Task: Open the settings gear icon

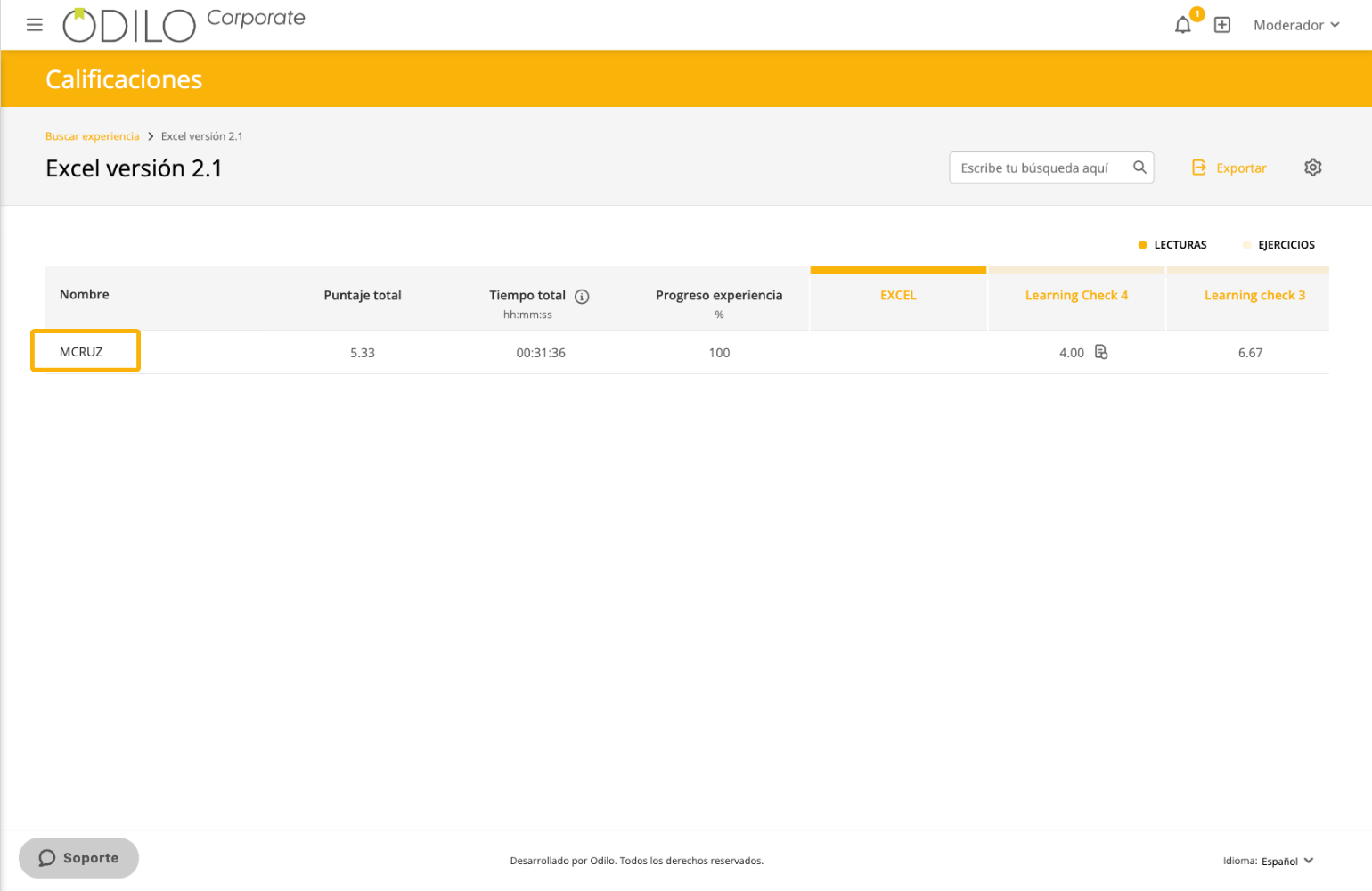Action: point(1312,168)
